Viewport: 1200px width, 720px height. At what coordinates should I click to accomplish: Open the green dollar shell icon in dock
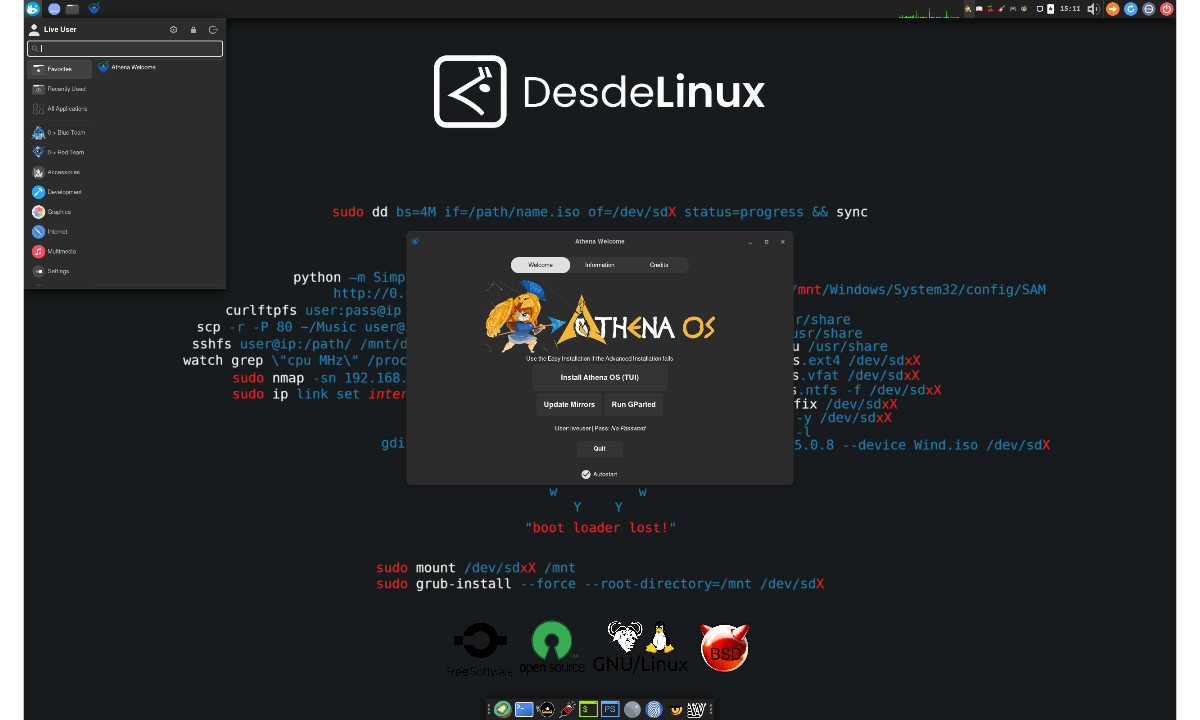click(x=589, y=709)
